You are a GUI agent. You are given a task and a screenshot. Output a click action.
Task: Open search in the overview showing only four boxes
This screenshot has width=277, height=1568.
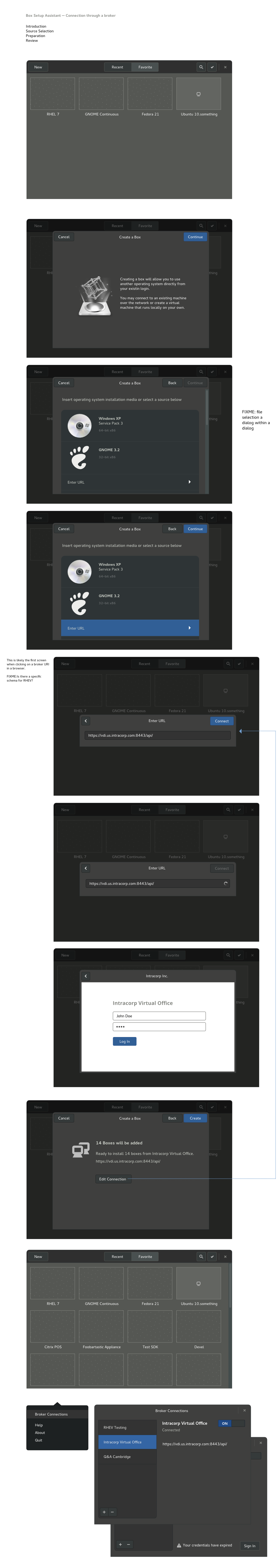tap(201, 67)
